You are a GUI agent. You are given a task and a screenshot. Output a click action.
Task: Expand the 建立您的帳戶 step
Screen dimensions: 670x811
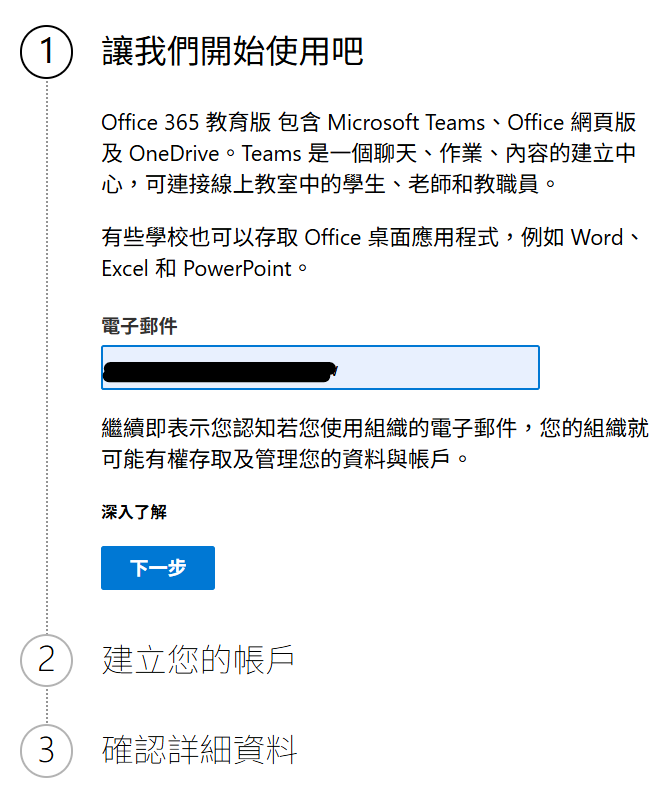(x=198, y=660)
